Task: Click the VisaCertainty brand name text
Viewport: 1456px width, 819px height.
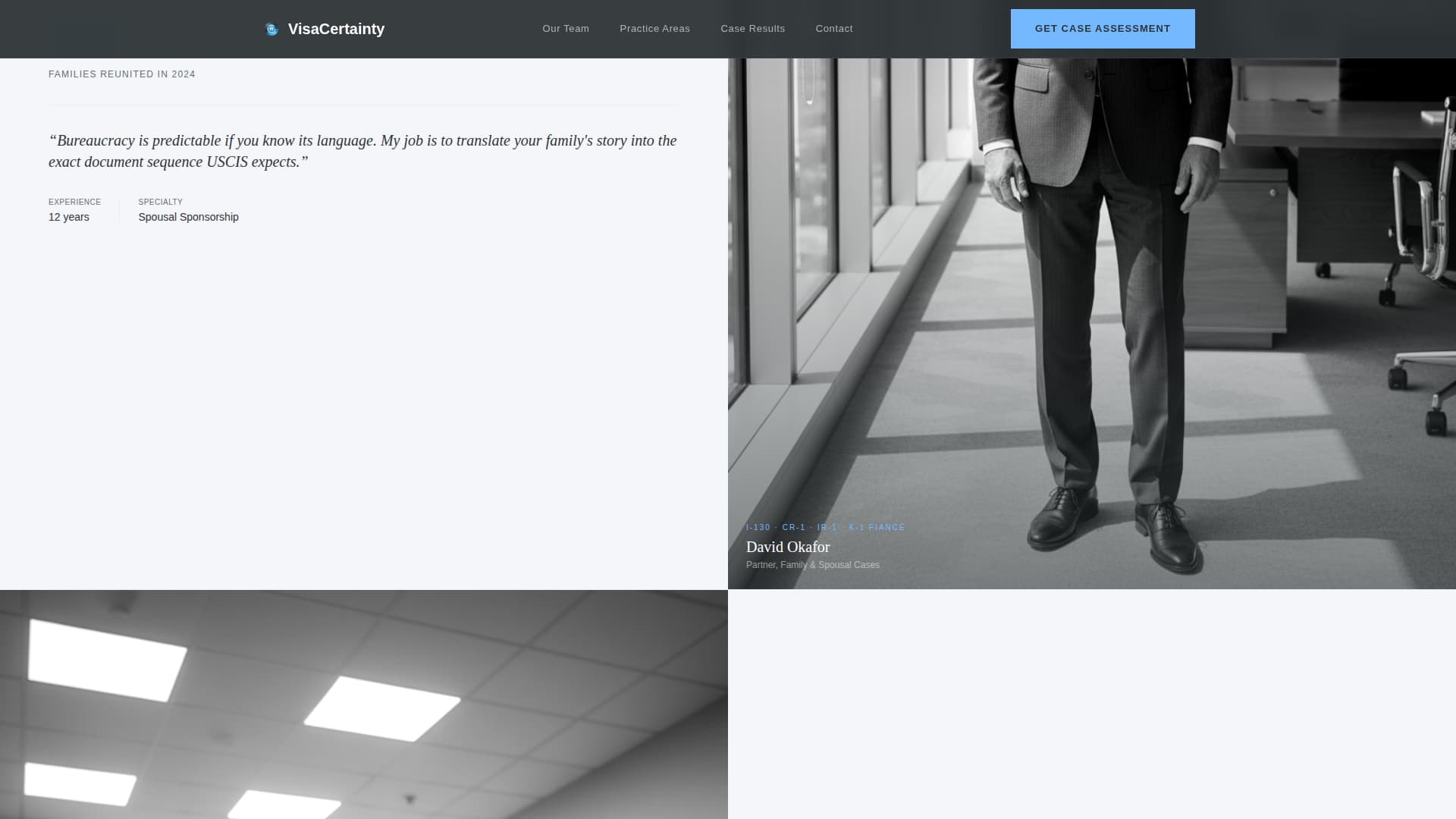Action: click(x=336, y=29)
